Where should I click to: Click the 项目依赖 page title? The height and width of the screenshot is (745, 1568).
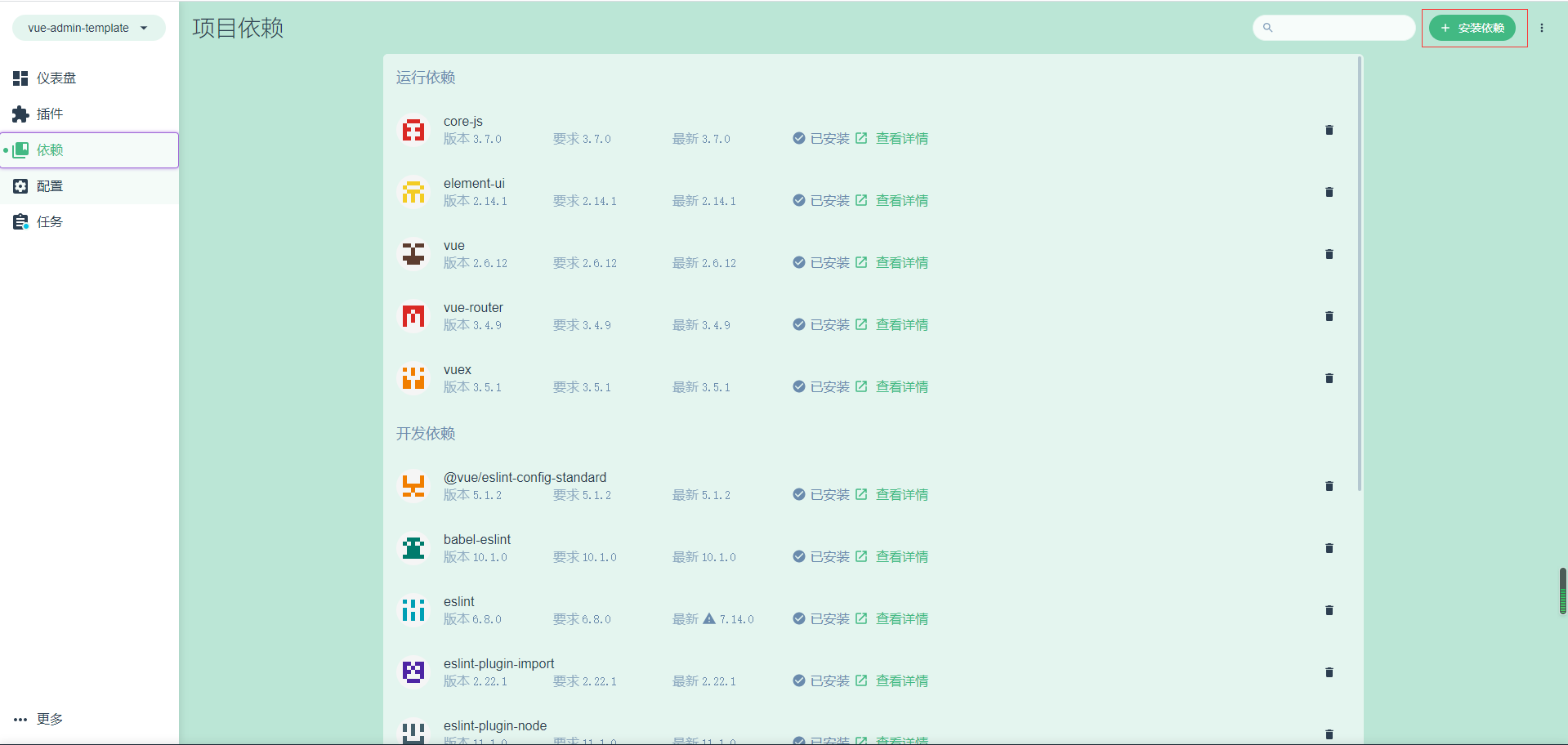[238, 28]
